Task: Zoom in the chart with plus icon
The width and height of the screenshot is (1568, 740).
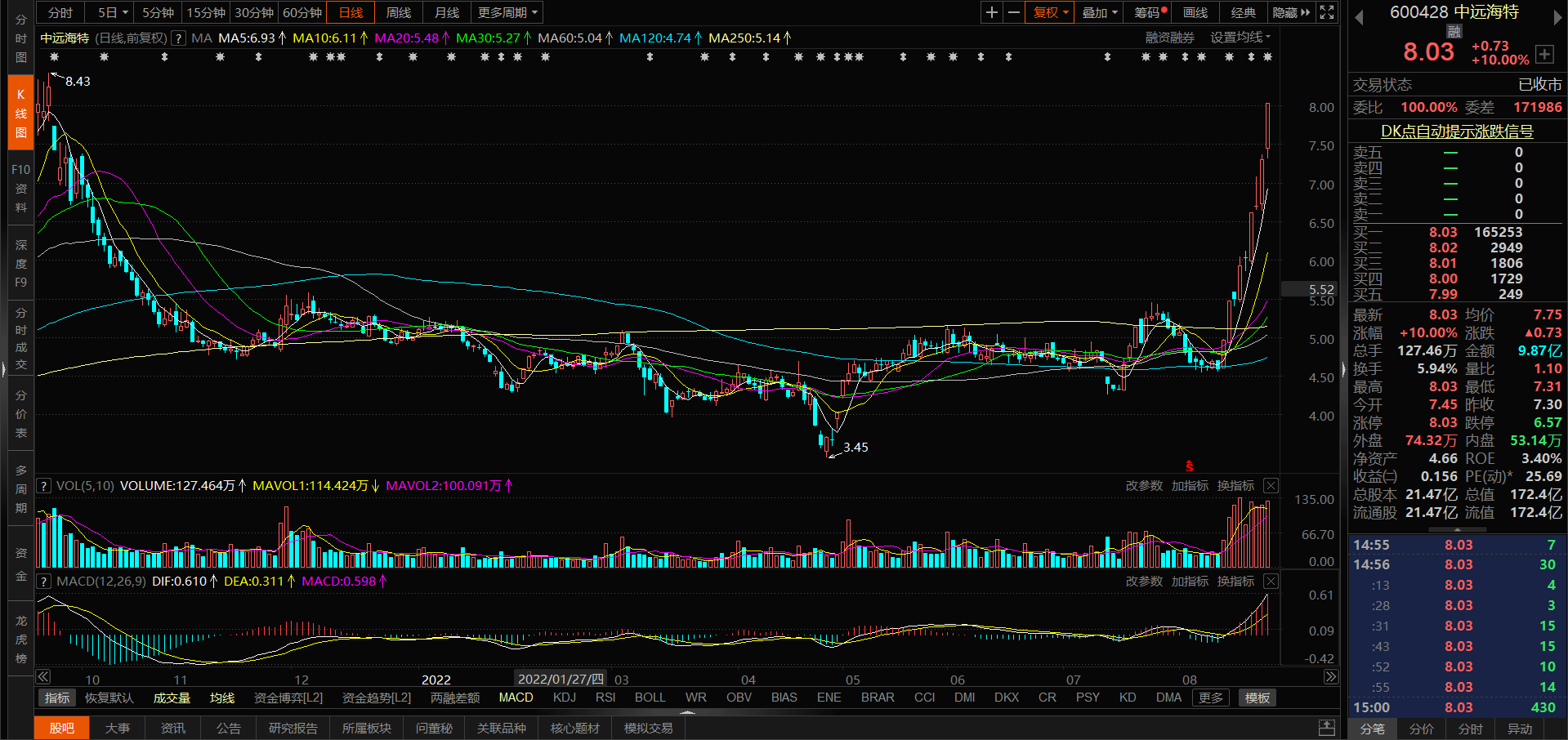Action: tap(991, 12)
